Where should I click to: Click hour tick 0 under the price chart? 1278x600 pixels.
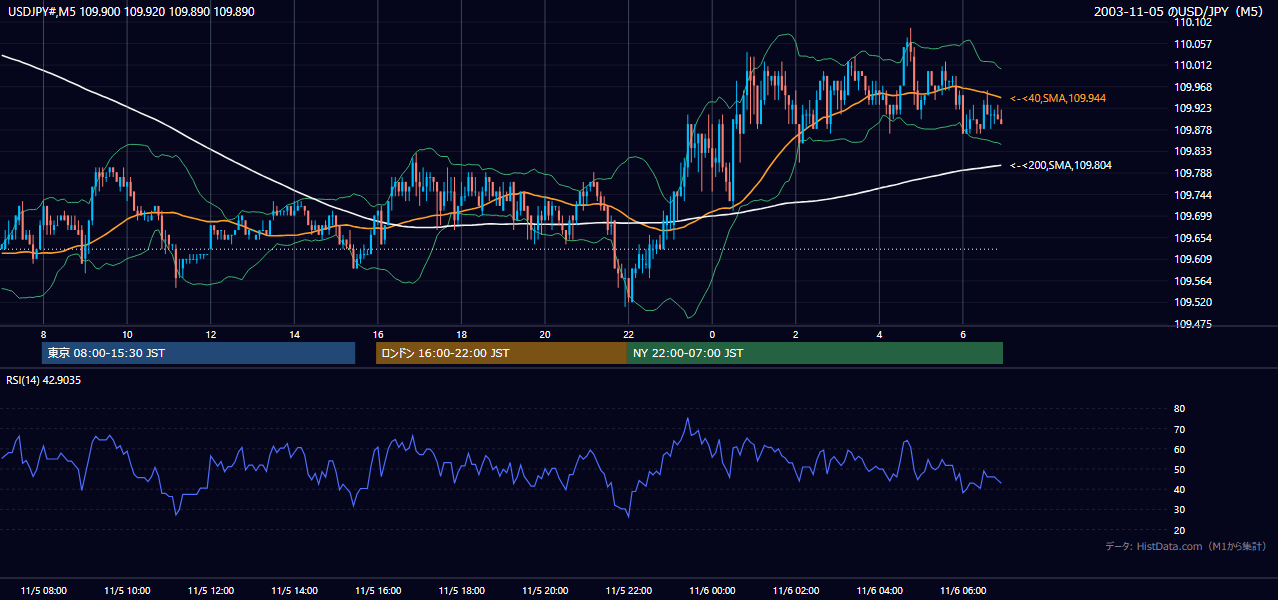coord(712,334)
